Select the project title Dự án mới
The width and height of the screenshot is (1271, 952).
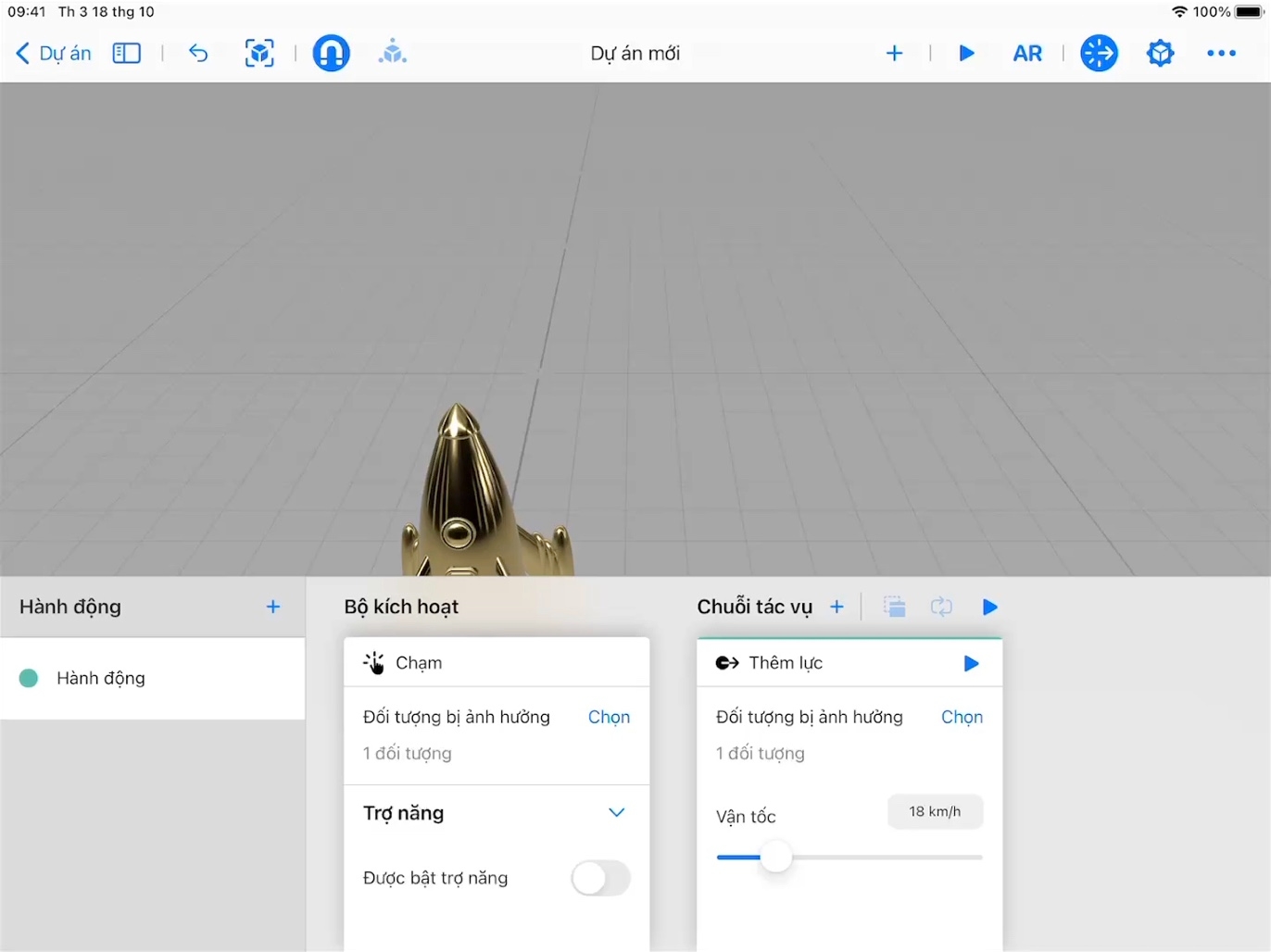click(635, 54)
